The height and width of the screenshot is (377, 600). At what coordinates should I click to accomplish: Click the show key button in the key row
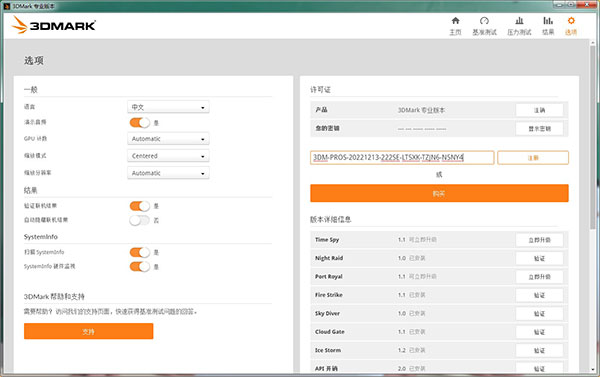pos(539,129)
